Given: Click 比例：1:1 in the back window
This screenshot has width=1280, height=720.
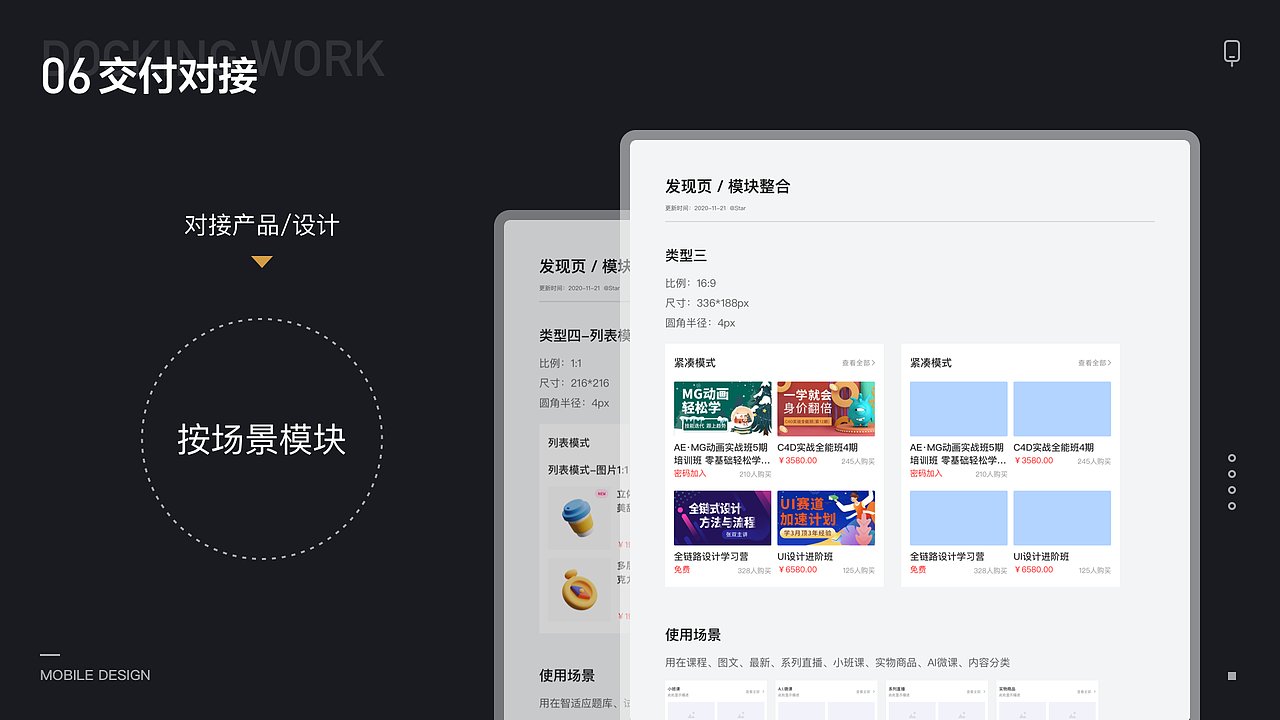Looking at the screenshot, I should point(560,363).
